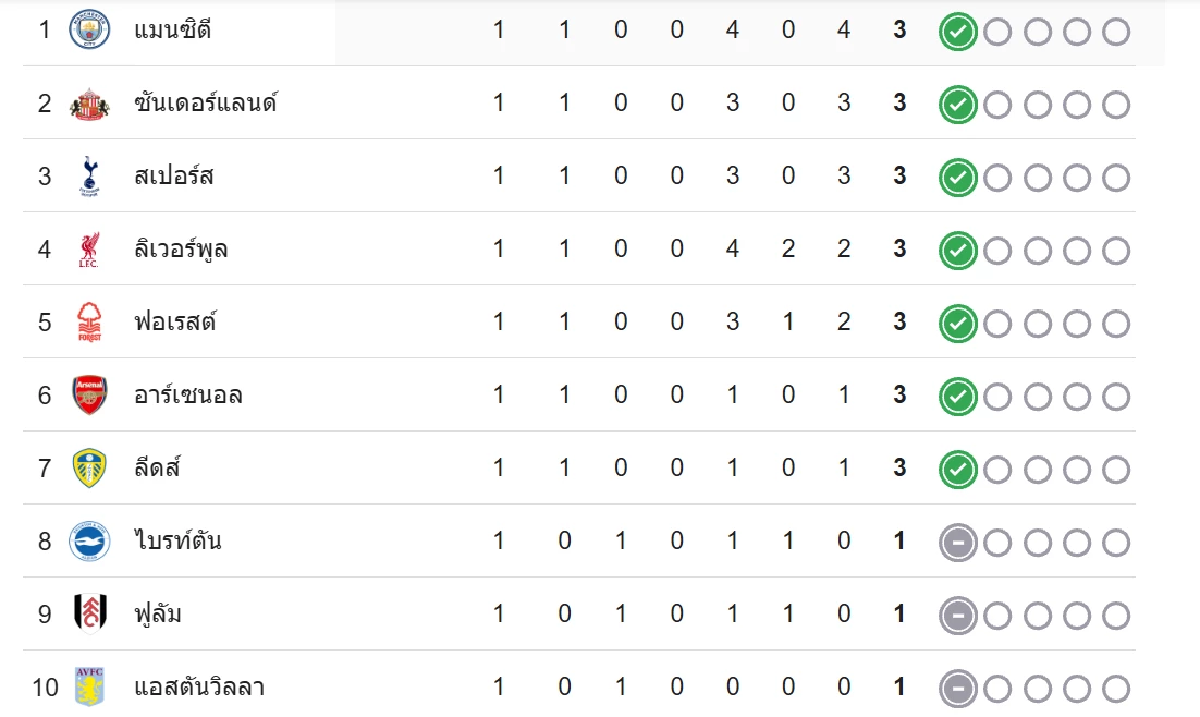Click Arsenal's green win checkmark

click(957, 397)
